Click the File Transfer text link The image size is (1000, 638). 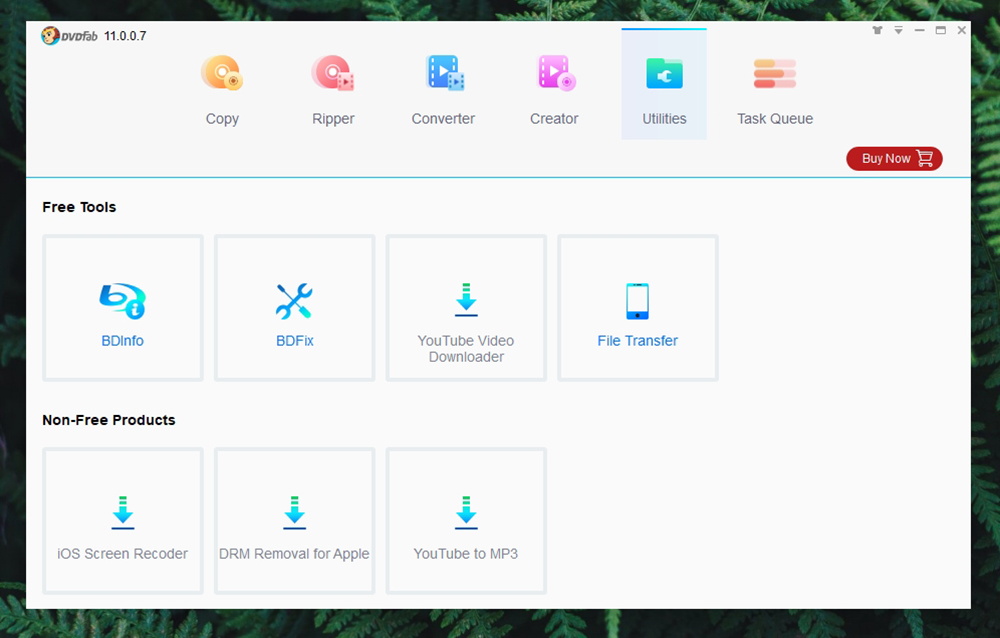click(637, 341)
